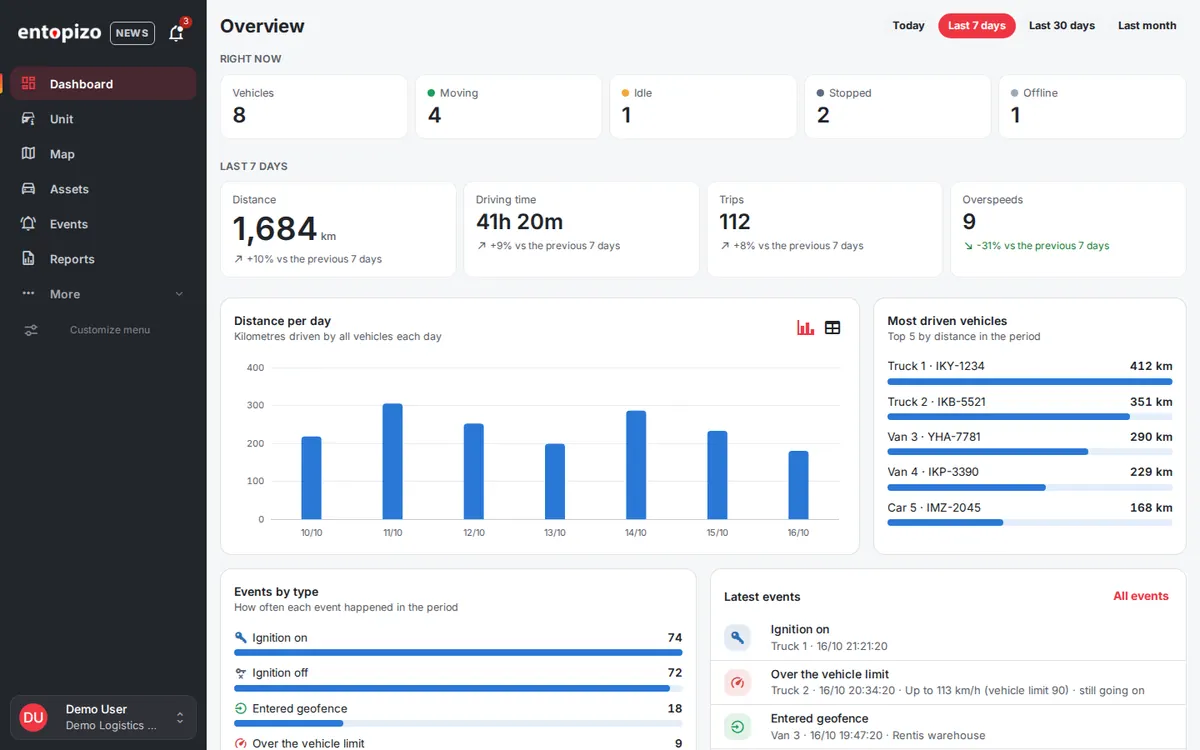Viewport: 1200px width, 750px height.
Task: Click the Truck 2 · IKB-5521 row label
Action: (x=936, y=402)
